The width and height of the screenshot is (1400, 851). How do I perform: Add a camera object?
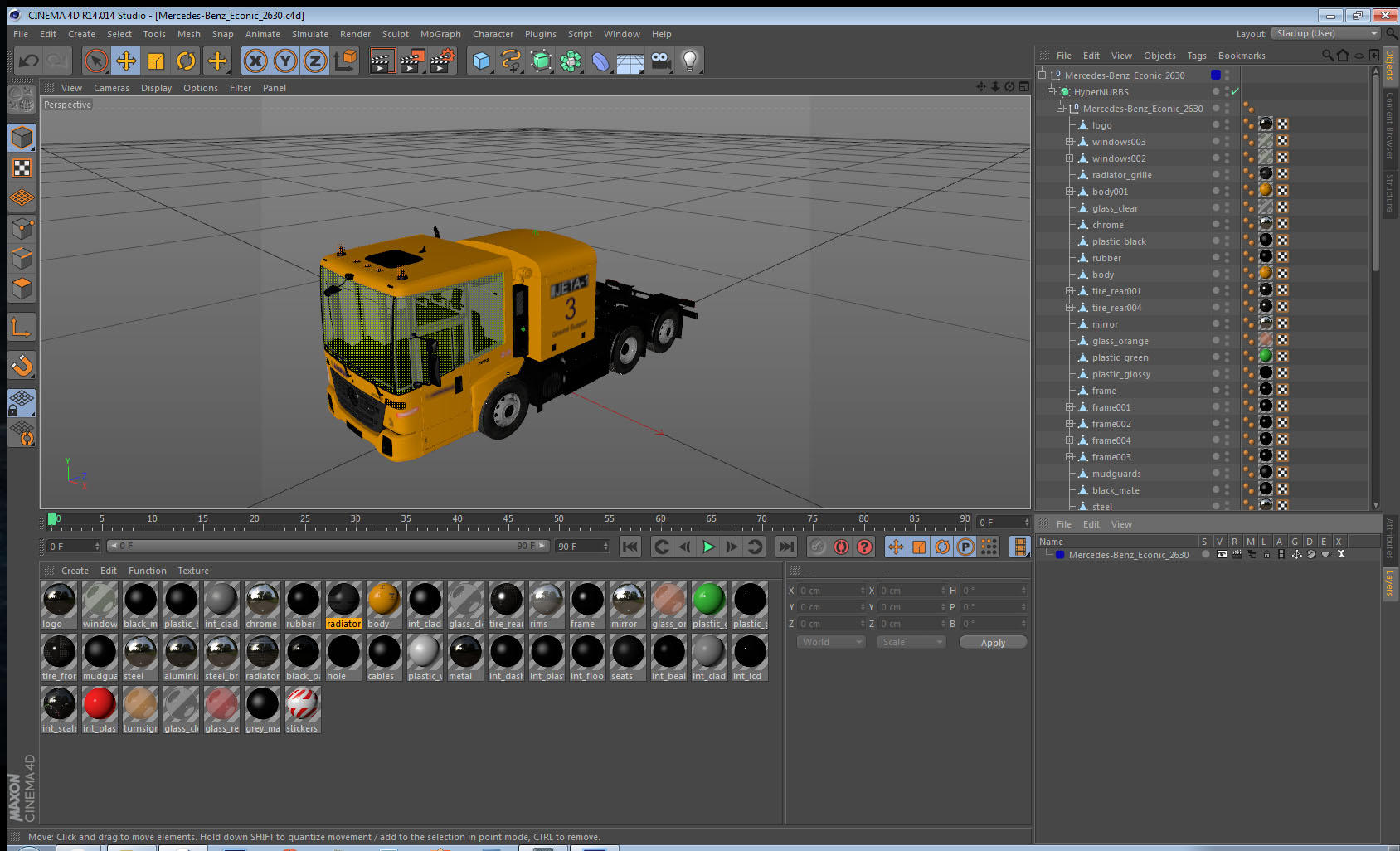tap(660, 61)
